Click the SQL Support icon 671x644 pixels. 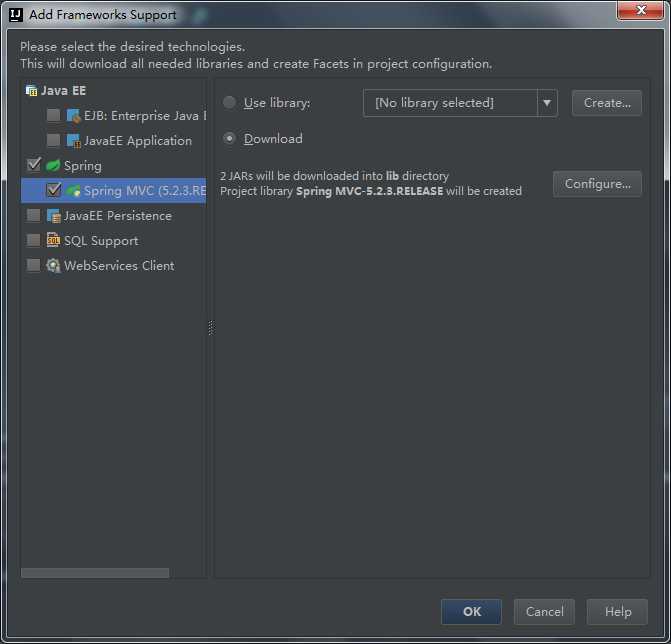[x=53, y=240]
